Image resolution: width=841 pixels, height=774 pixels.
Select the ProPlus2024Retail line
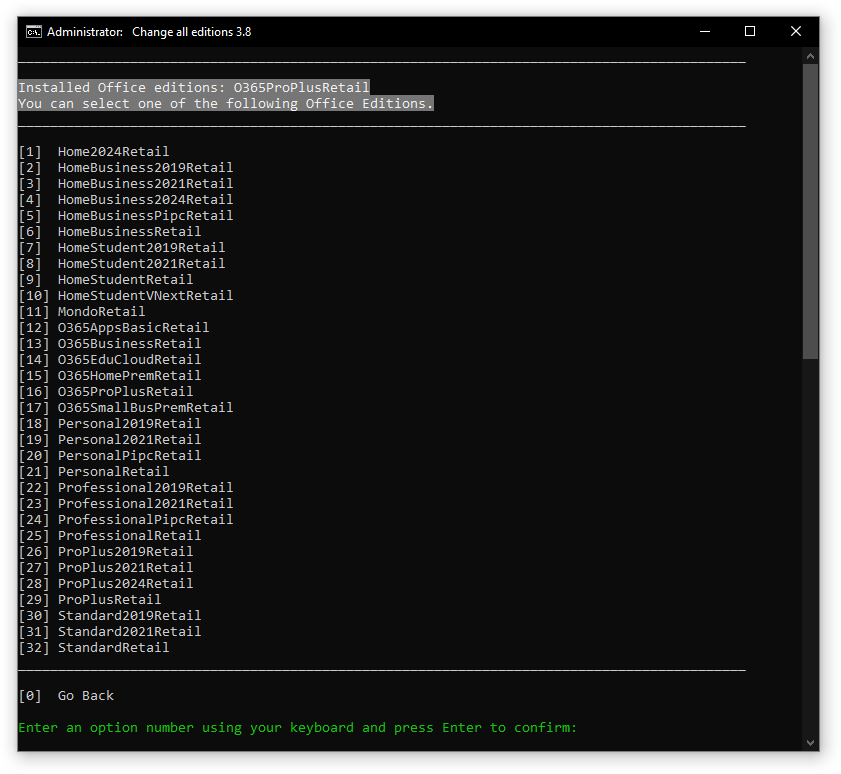tap(125, 584)
